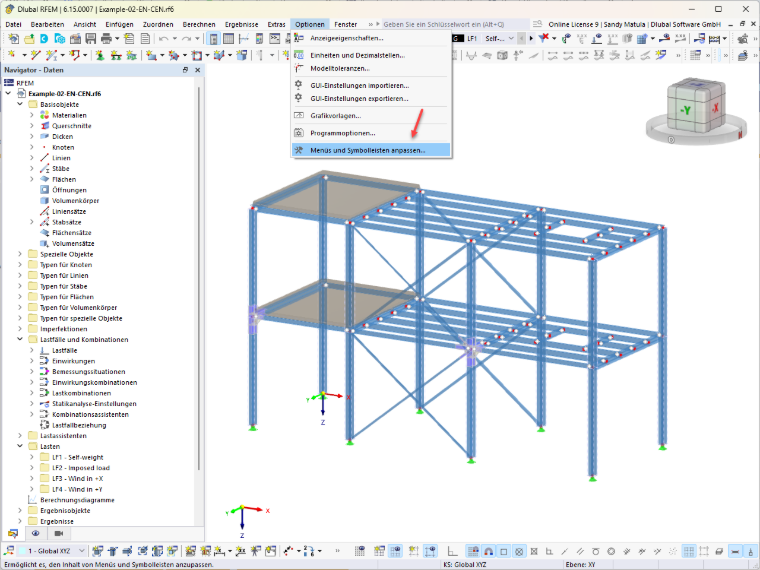
Task: Switch to navigator Views camera tab
Action: coord(59,533)
